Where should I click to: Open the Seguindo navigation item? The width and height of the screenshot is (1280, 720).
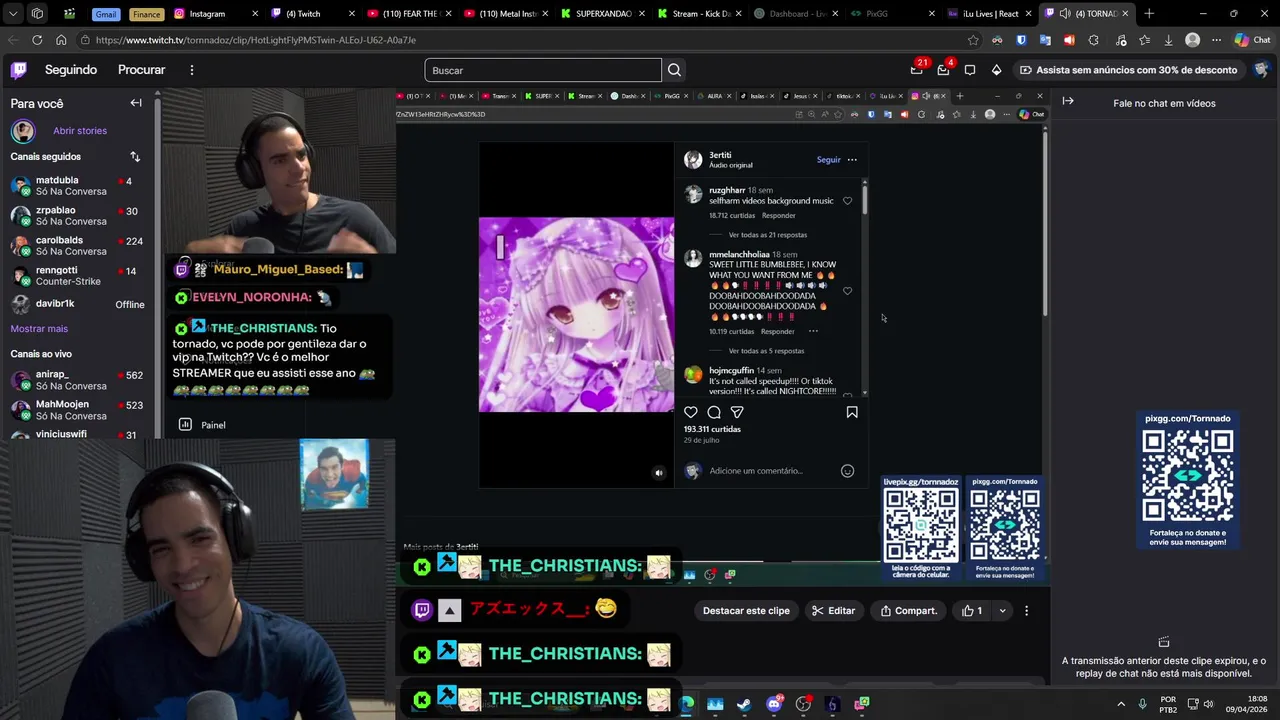pos(71,70)
